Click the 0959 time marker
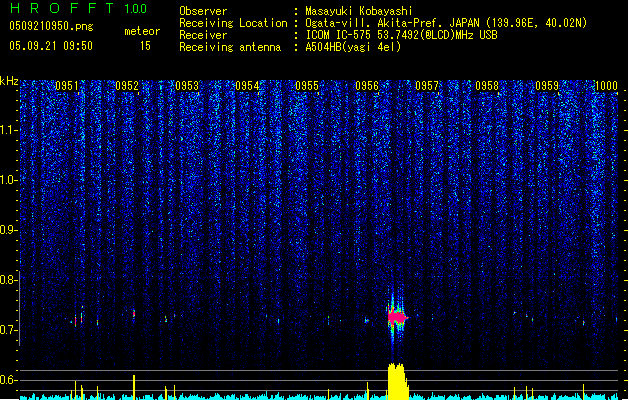Screen dimensions: 629x400 pyautogui.click(x=547, y=86)
